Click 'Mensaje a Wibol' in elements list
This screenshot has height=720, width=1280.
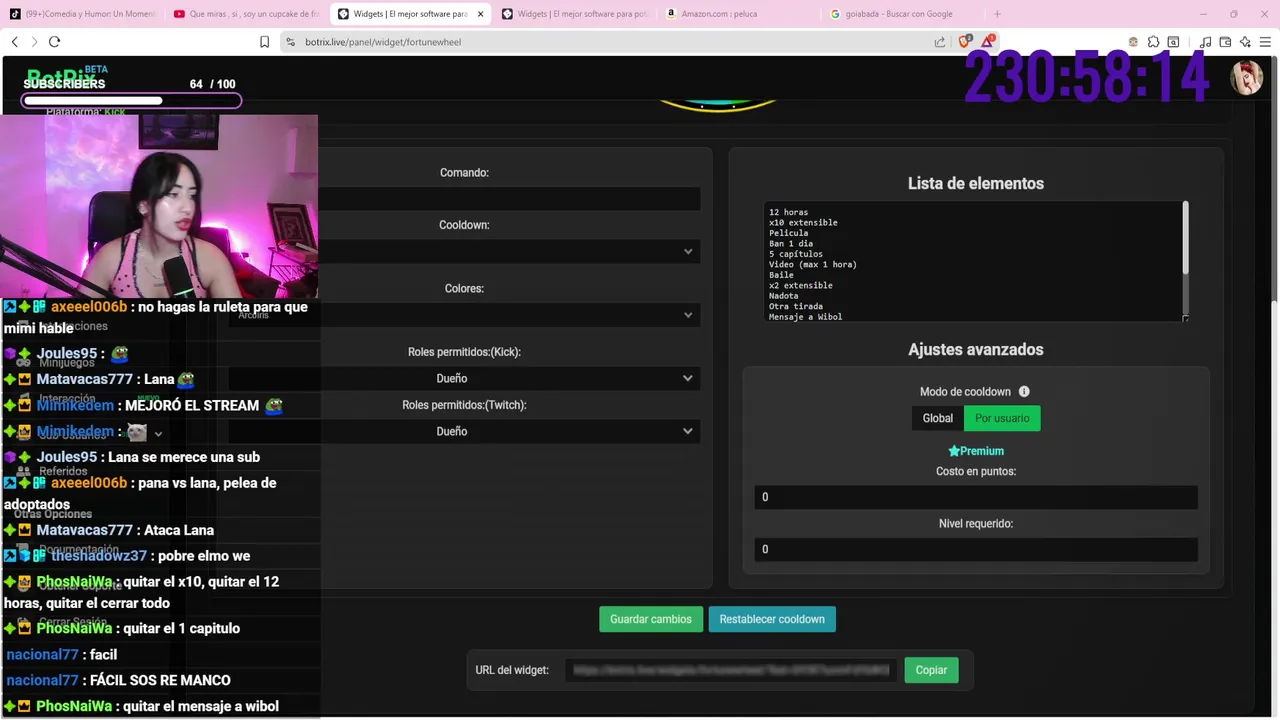[x=805, y=317]
